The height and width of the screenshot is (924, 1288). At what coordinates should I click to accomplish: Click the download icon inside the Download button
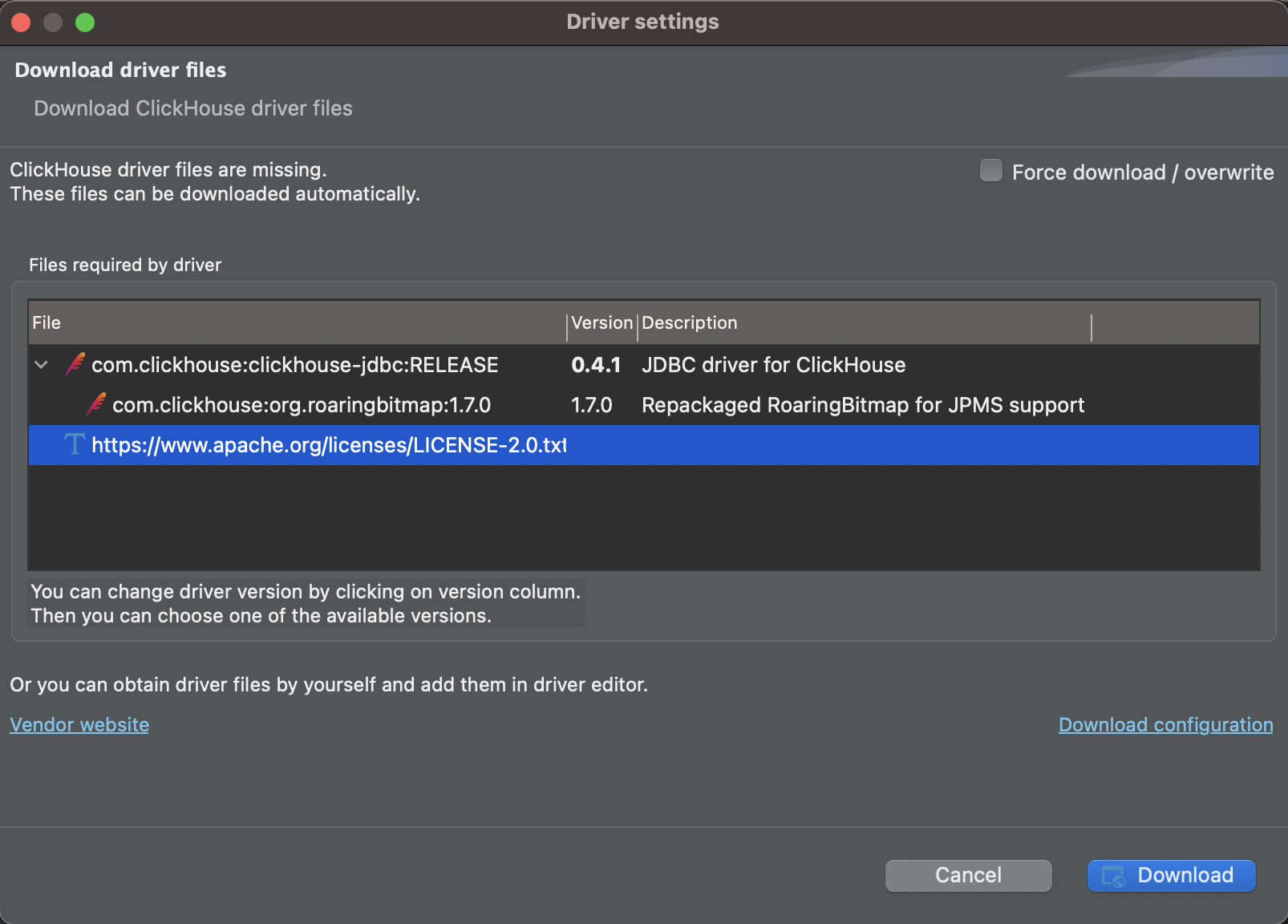1113,875
